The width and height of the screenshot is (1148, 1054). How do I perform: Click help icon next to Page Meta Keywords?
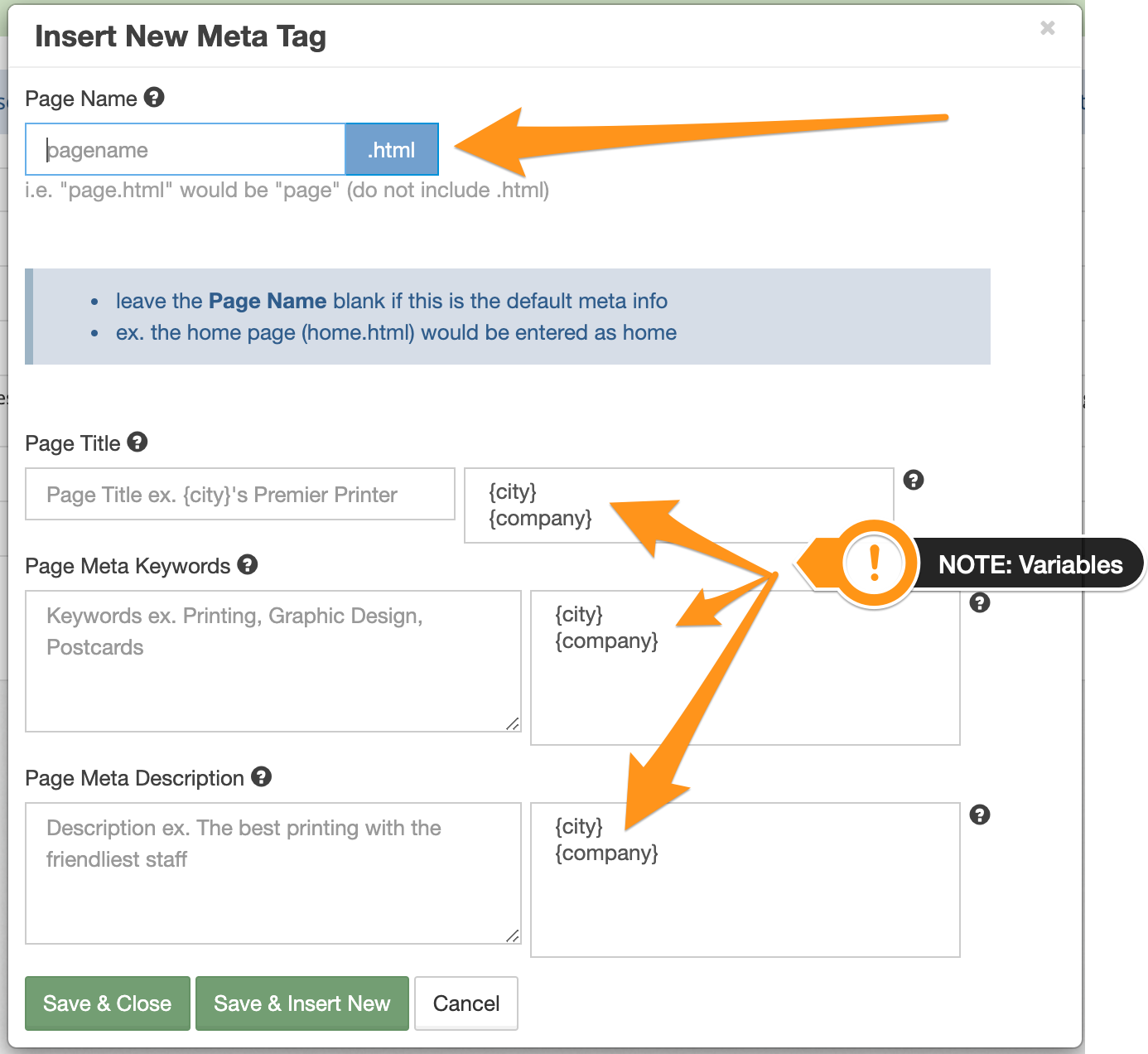point(248,565)
